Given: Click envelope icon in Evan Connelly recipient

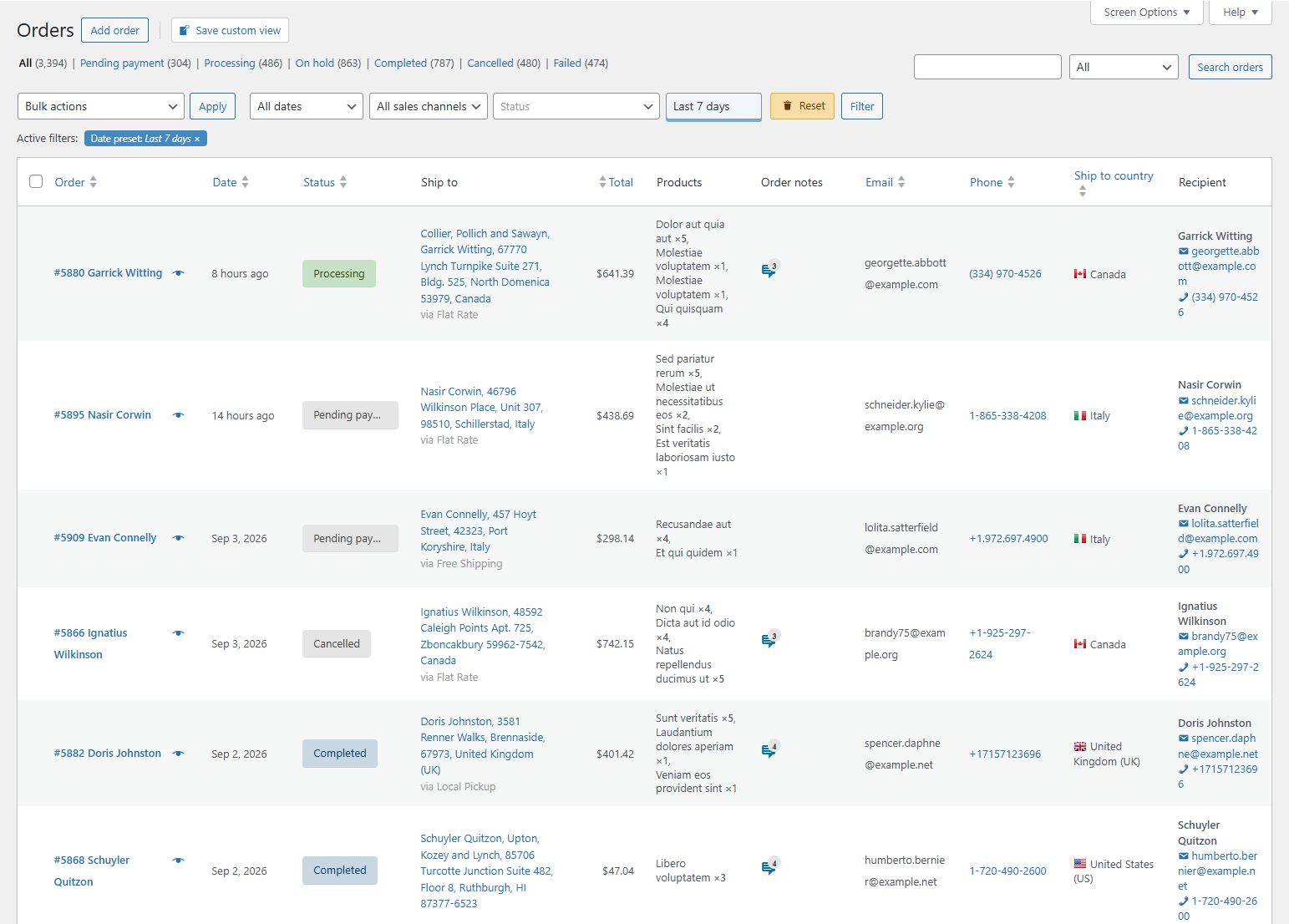Looking at the screenshot, I should 1183,524.
